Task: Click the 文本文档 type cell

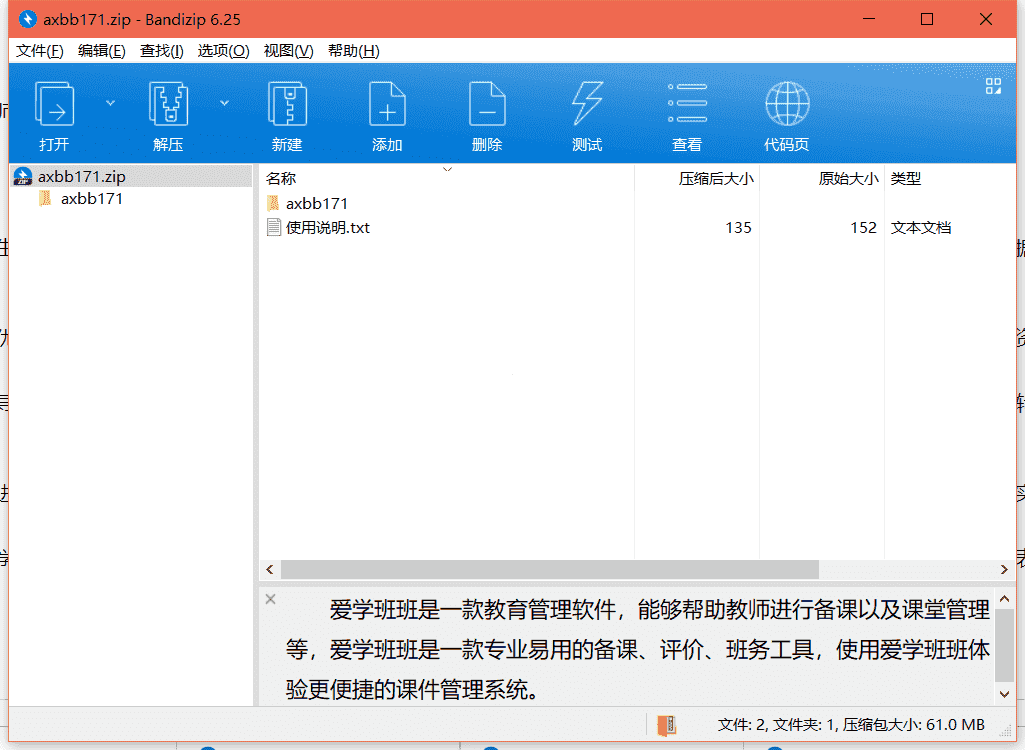Action: point(920,228)
